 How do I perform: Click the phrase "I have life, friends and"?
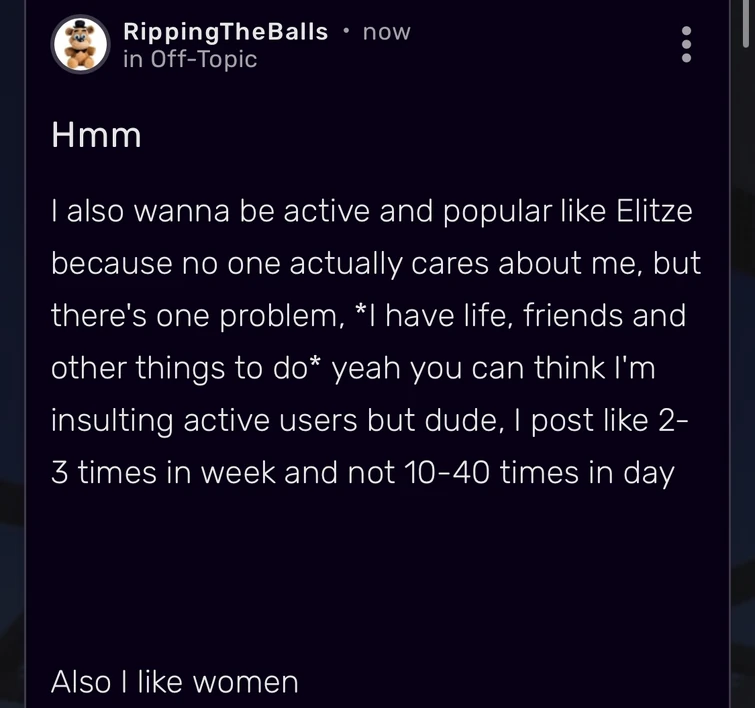tap(521, 315)
